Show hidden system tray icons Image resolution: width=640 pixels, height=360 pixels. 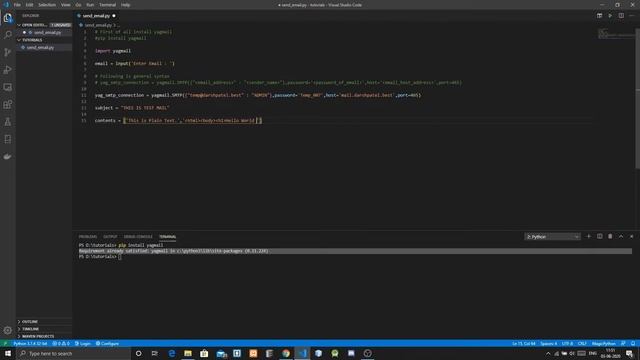(x=548, y=353)
